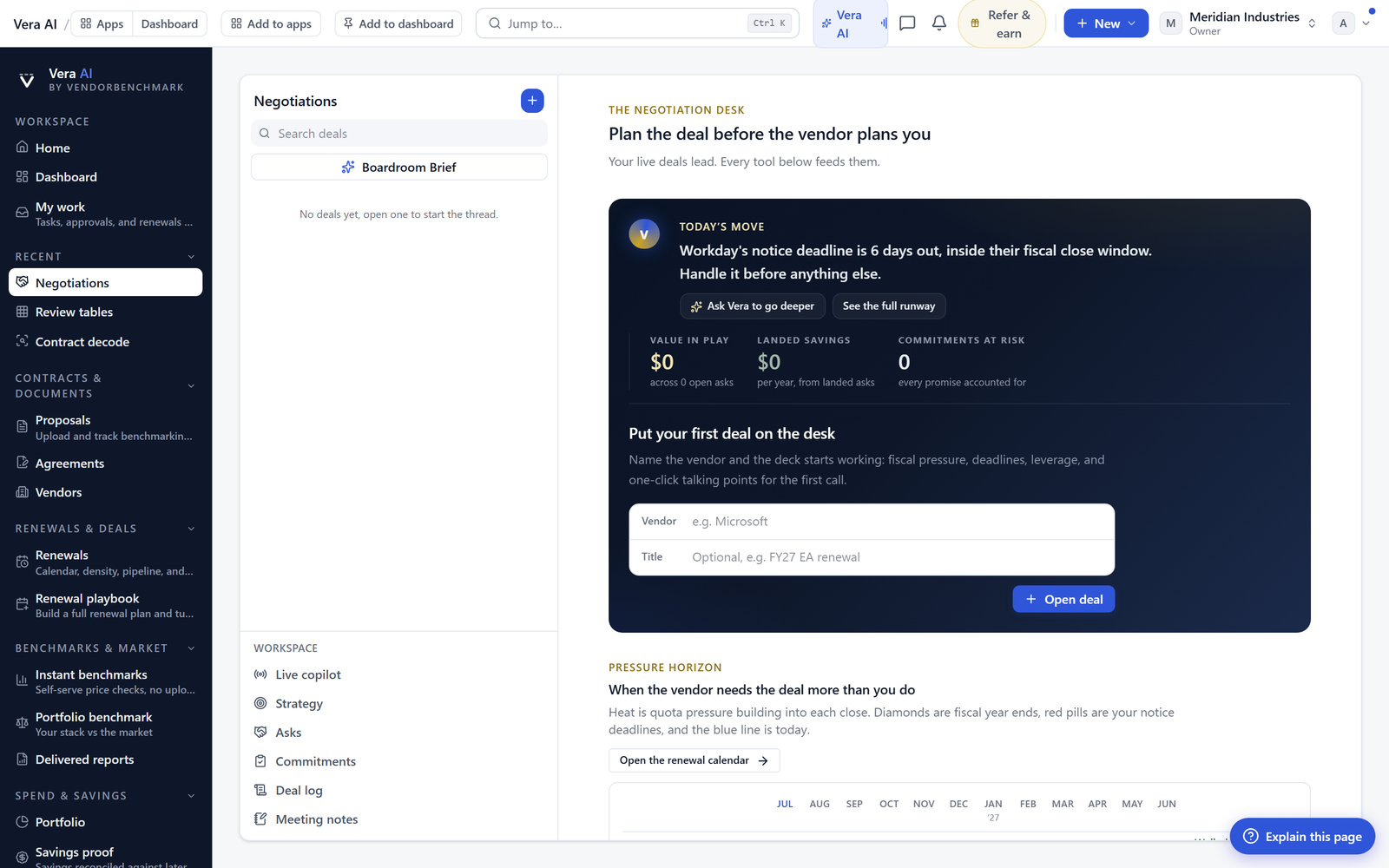This screenshot has width=1389, height=868.
Task: Click the Portfolio pie chart icon
Action: pyautogui.click(x=23, y=822)
